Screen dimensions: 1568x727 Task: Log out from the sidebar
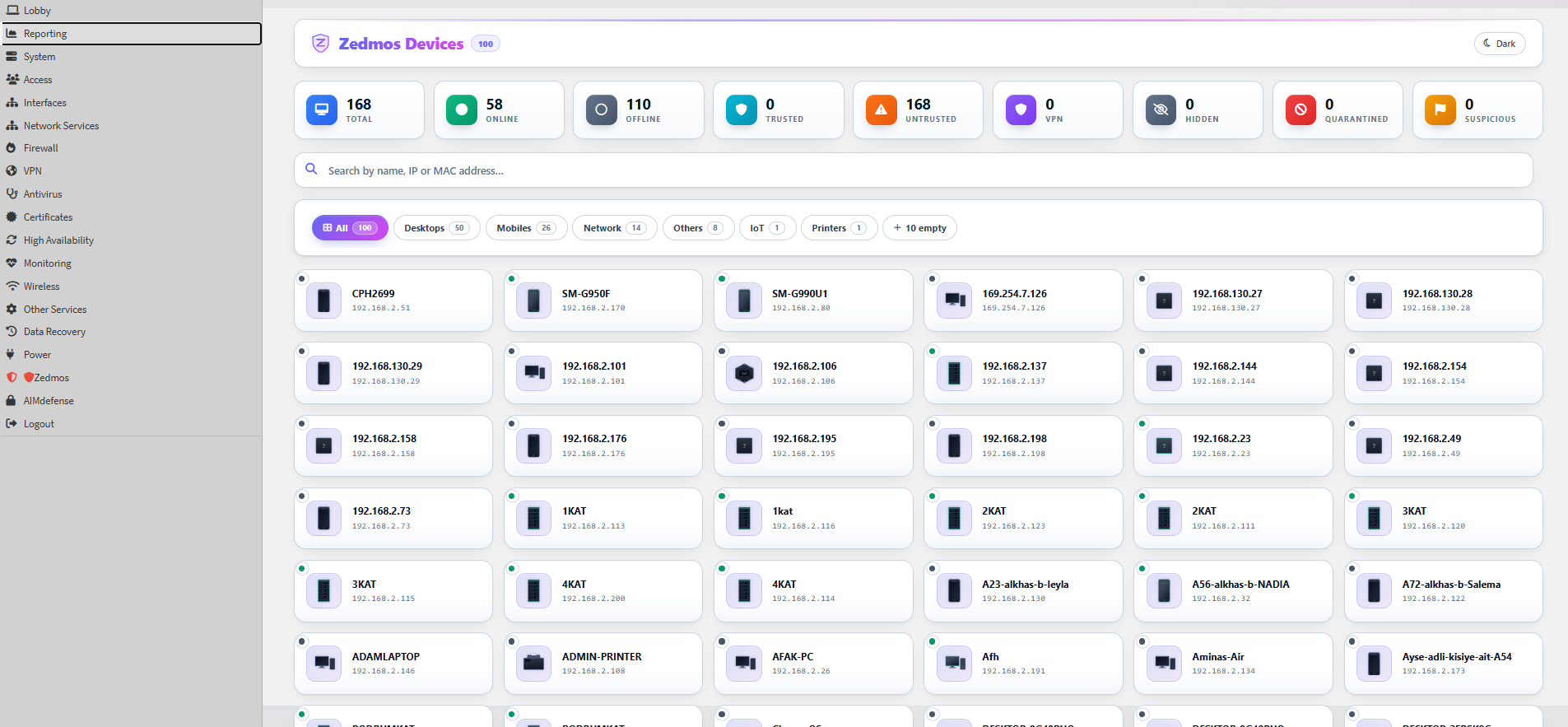131,424
